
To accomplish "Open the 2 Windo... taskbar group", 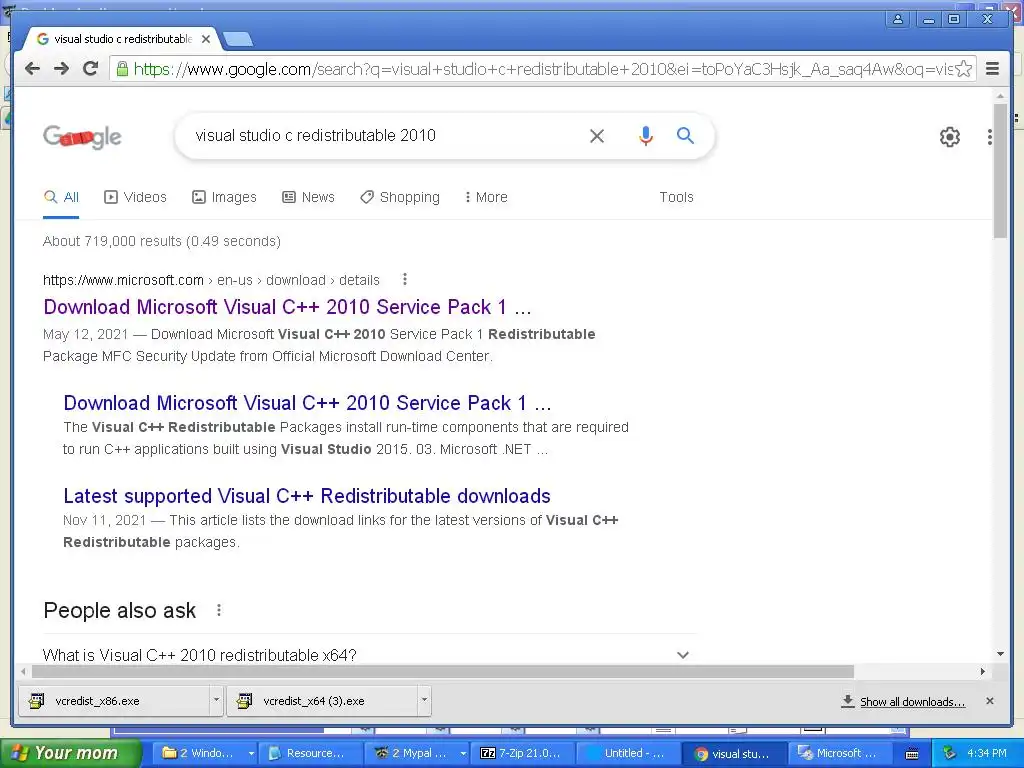I will pyautogui.click(x=207, y=753).
